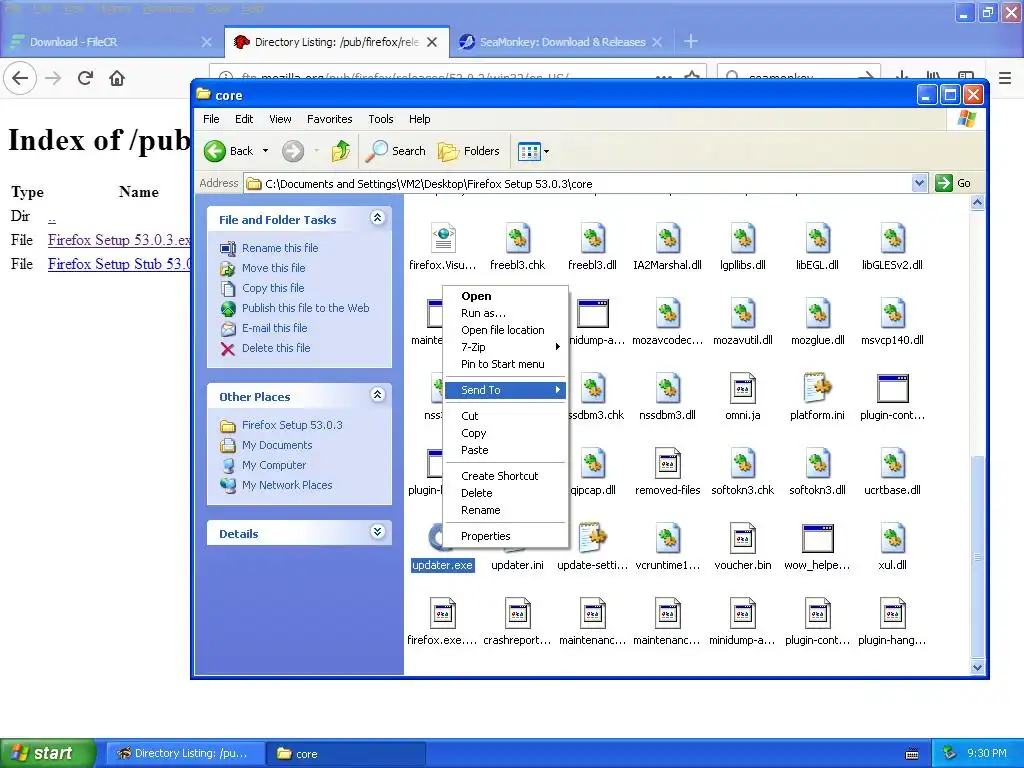Screen dimensions: 1024x768
Task: Click the Search toolbar button in Explorer
Action: click(395, 151)
